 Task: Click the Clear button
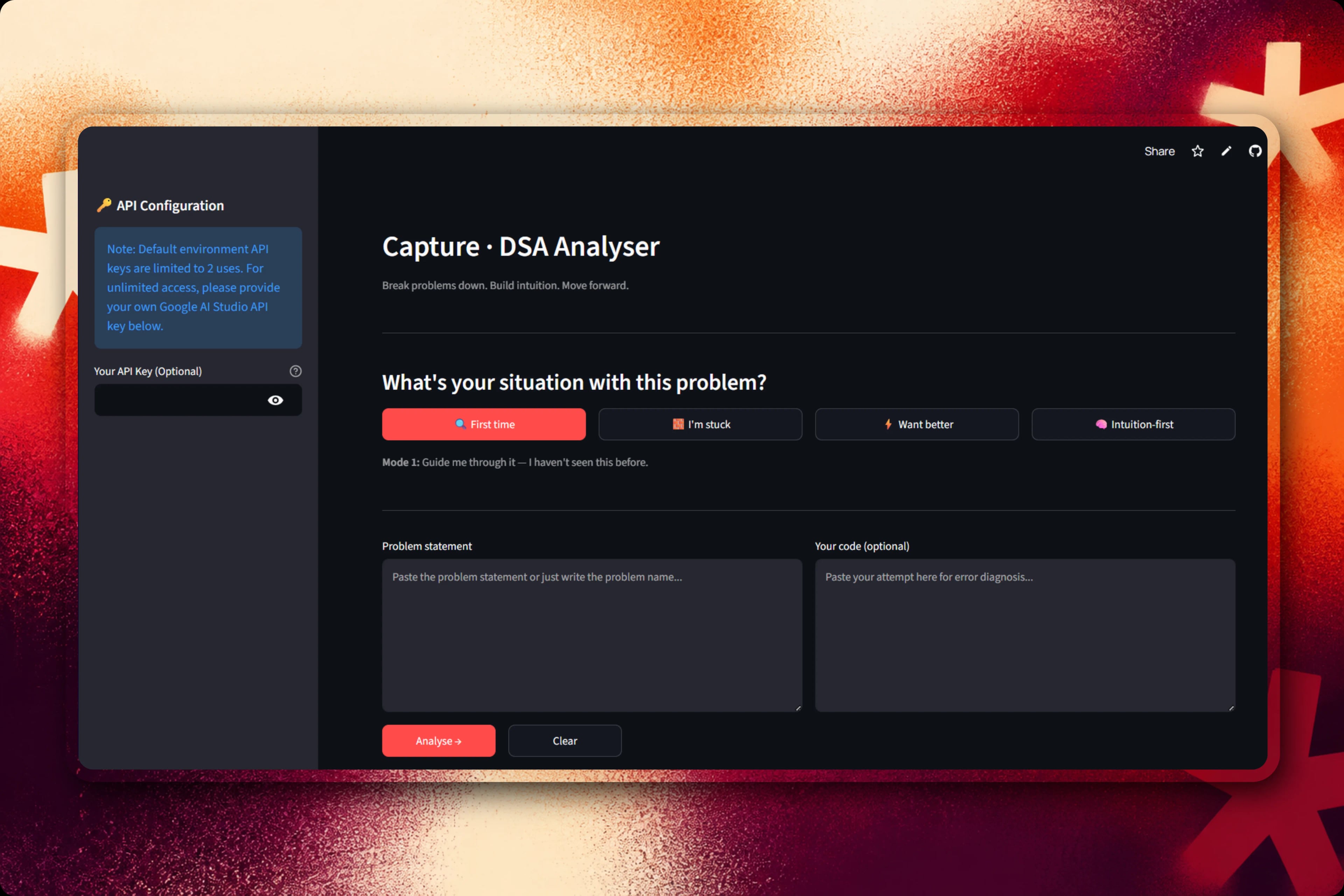pos(565,741)
